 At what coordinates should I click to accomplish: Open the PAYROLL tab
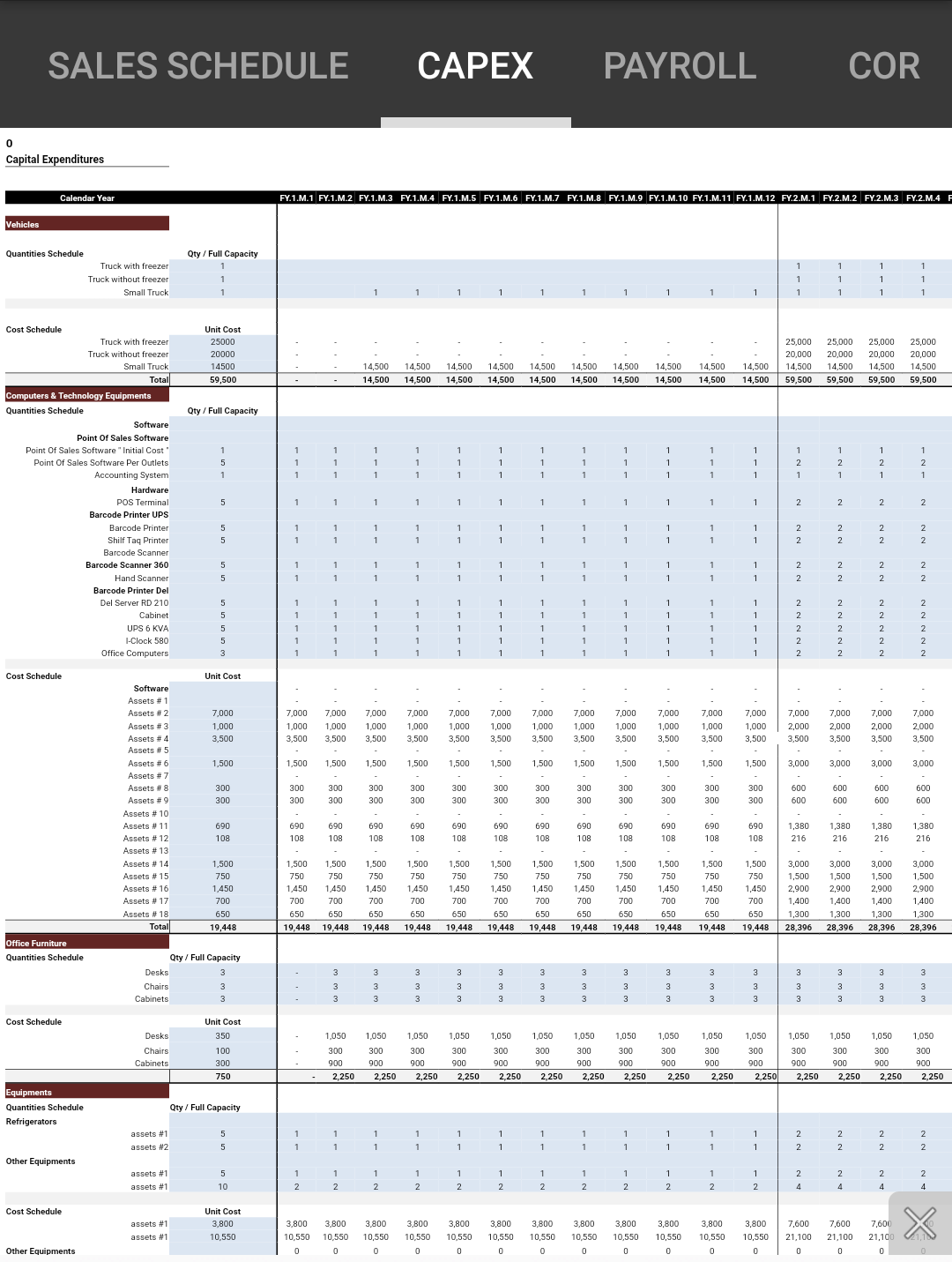680,66
